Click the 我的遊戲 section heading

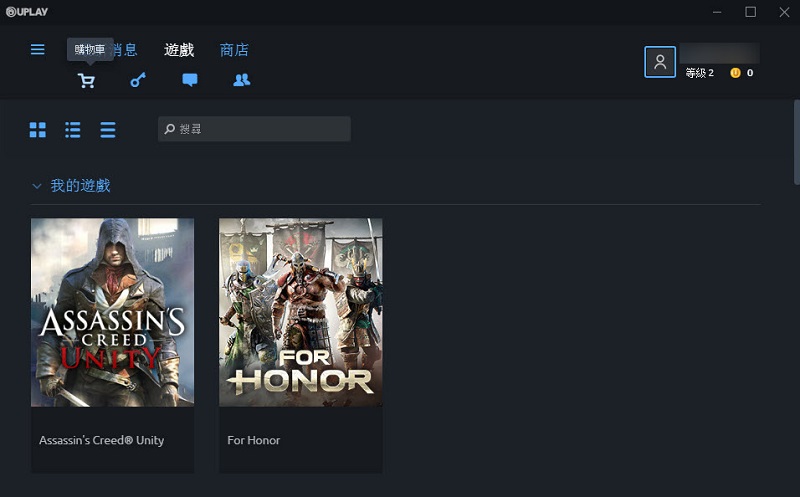pos(81,186)
